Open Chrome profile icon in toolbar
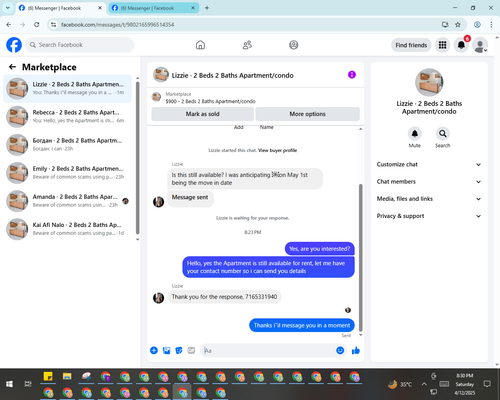 (x=477, y=24)
